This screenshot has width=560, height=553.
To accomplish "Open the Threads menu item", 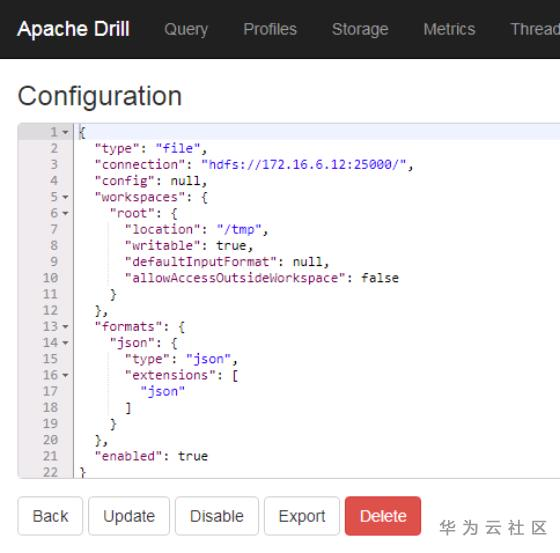I will pyautogui.click(x=535, y=29).
